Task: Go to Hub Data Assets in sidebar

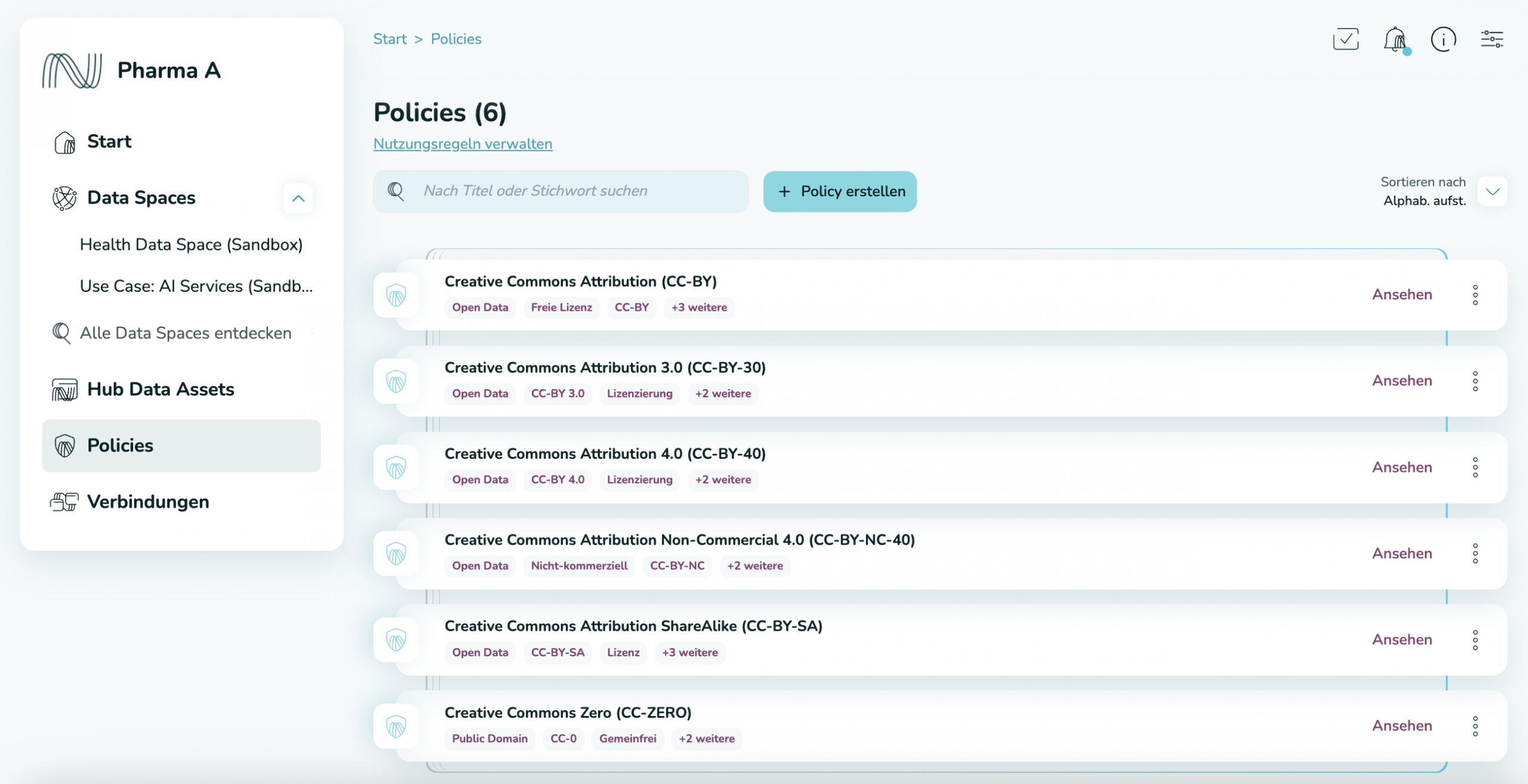Action: point(161,390)
